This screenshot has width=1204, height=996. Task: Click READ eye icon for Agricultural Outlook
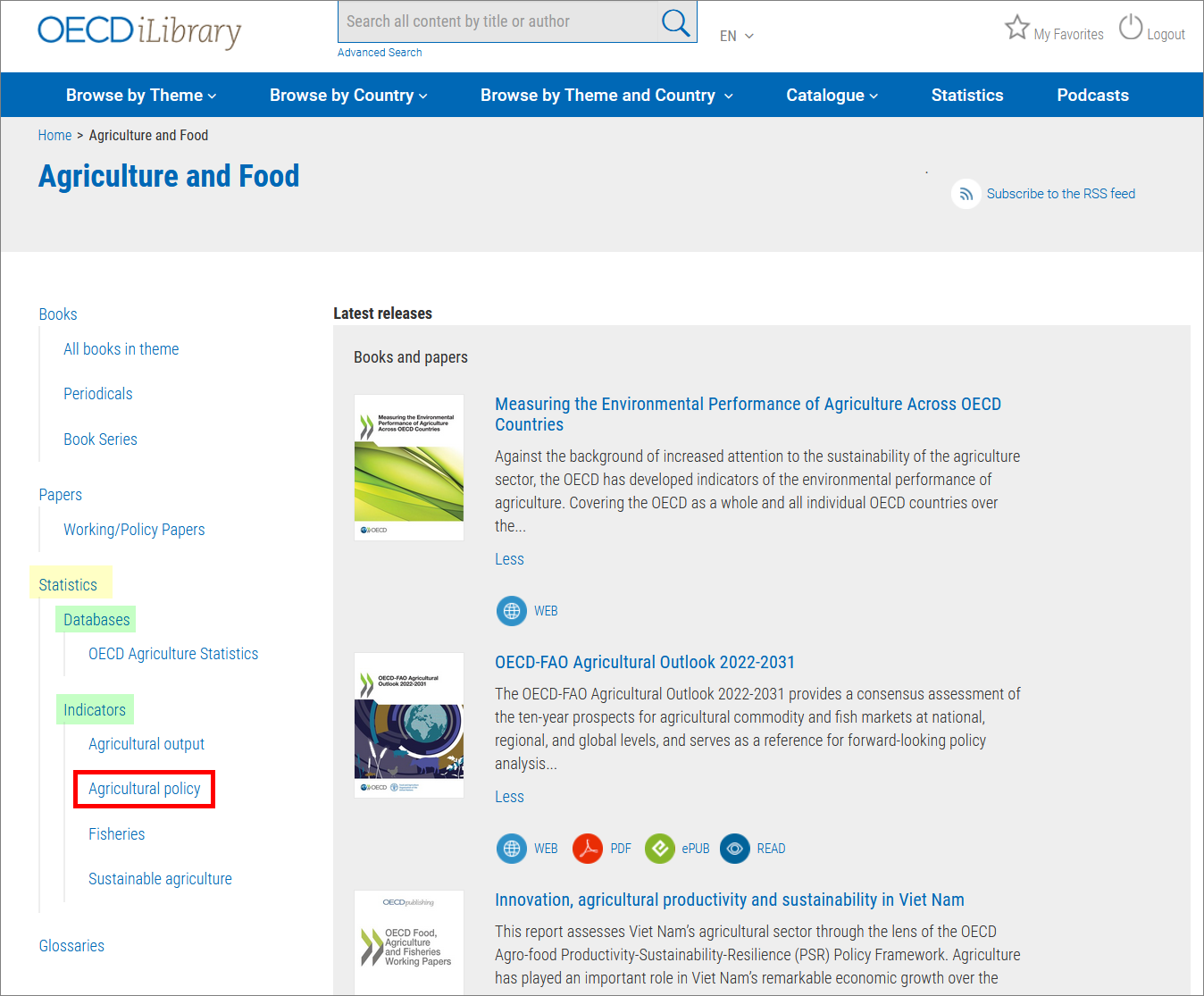(x=734, y=849)
